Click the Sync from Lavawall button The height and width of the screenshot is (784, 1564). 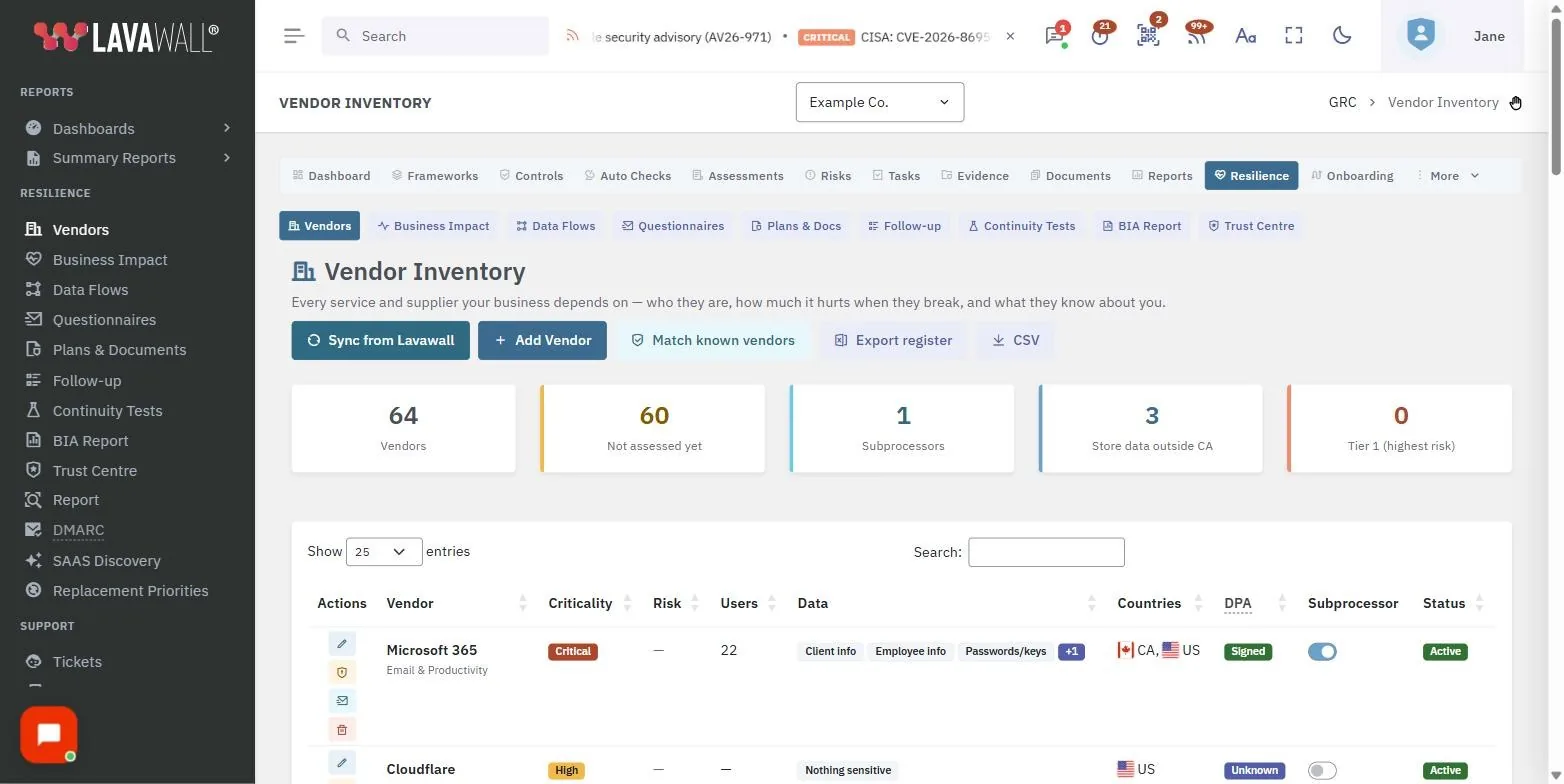(x=381, y=340)
